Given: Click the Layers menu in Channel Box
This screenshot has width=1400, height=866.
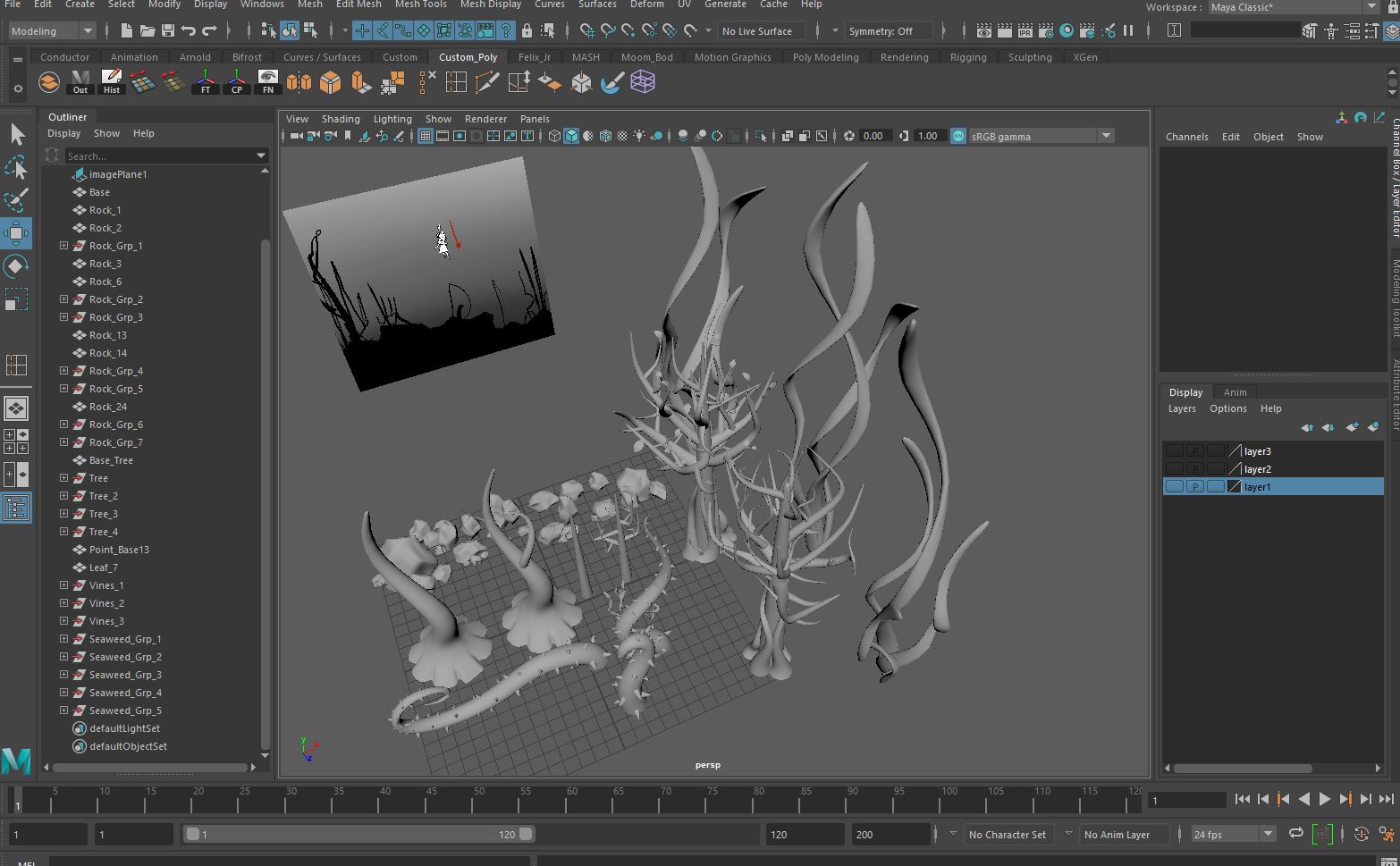Looking at the screenshot, I should (1182, 408).
